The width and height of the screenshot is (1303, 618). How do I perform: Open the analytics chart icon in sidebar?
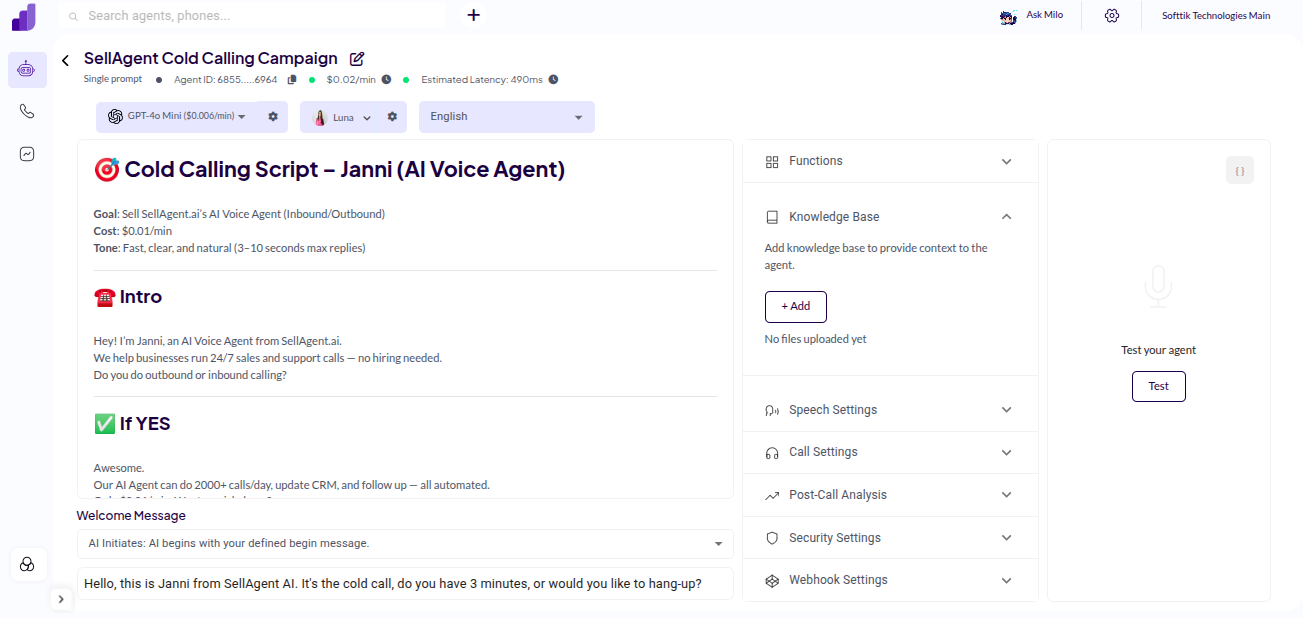coord(27,153)
